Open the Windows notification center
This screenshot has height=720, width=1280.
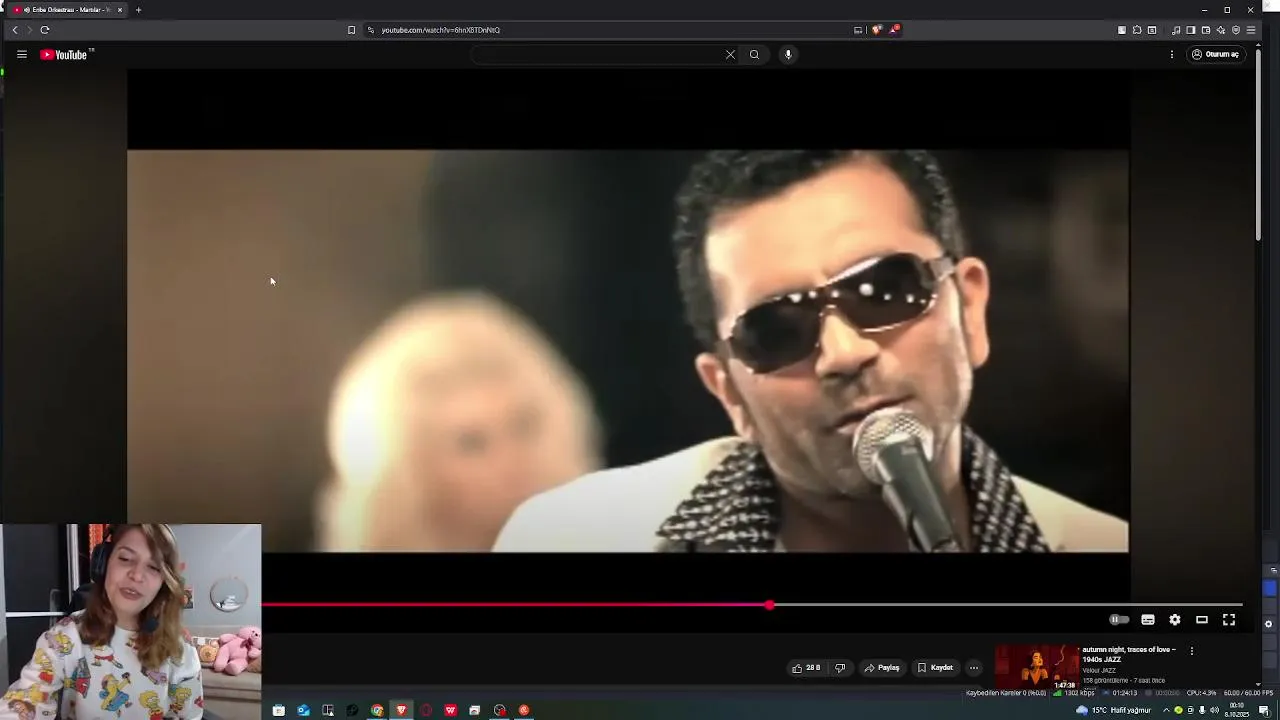(1264, 710)
